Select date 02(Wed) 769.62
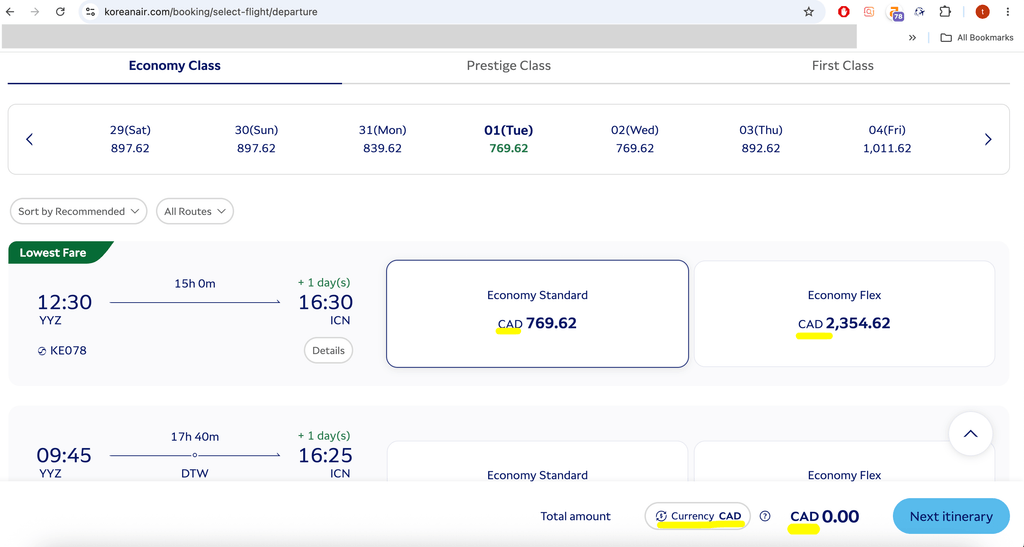 coord(635,139)
